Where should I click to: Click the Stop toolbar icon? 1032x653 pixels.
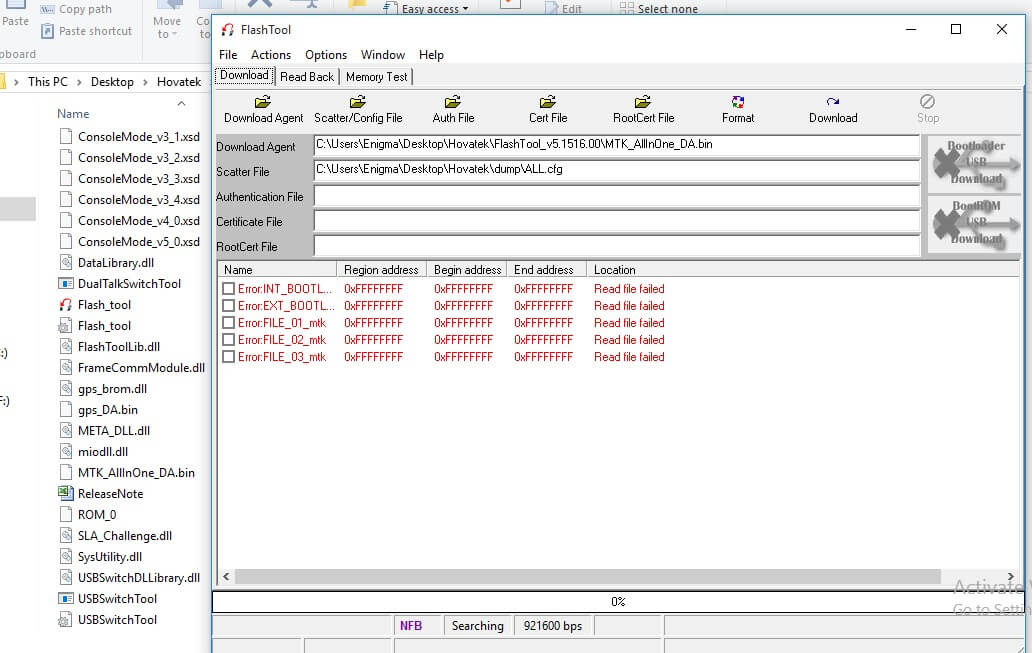927,101
